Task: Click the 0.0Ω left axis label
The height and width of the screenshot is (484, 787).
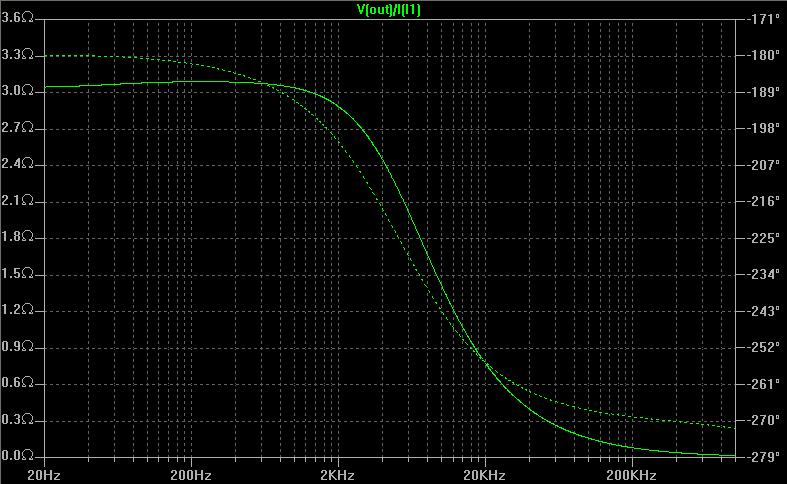Action: 18,456
